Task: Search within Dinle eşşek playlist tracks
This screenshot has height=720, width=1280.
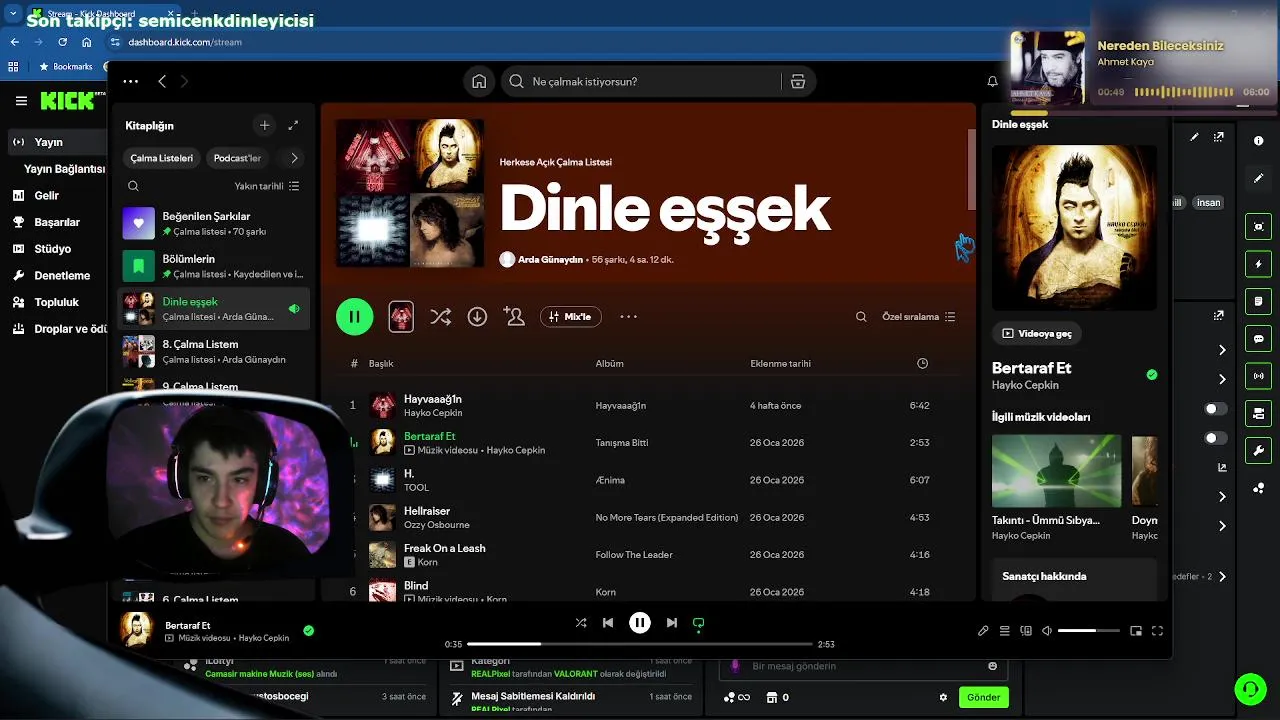Action: click(860, 316)
